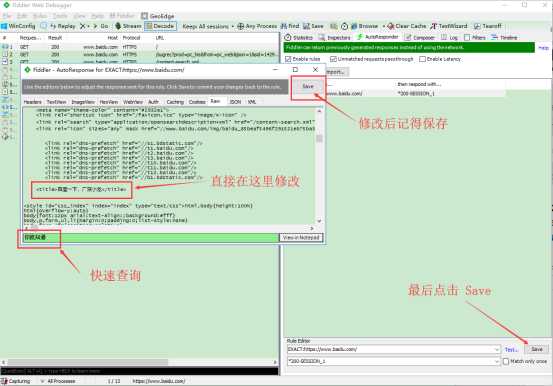Click Go to resume sessions
The width and height of the screenshot is (553, 386).
[101, 26]
